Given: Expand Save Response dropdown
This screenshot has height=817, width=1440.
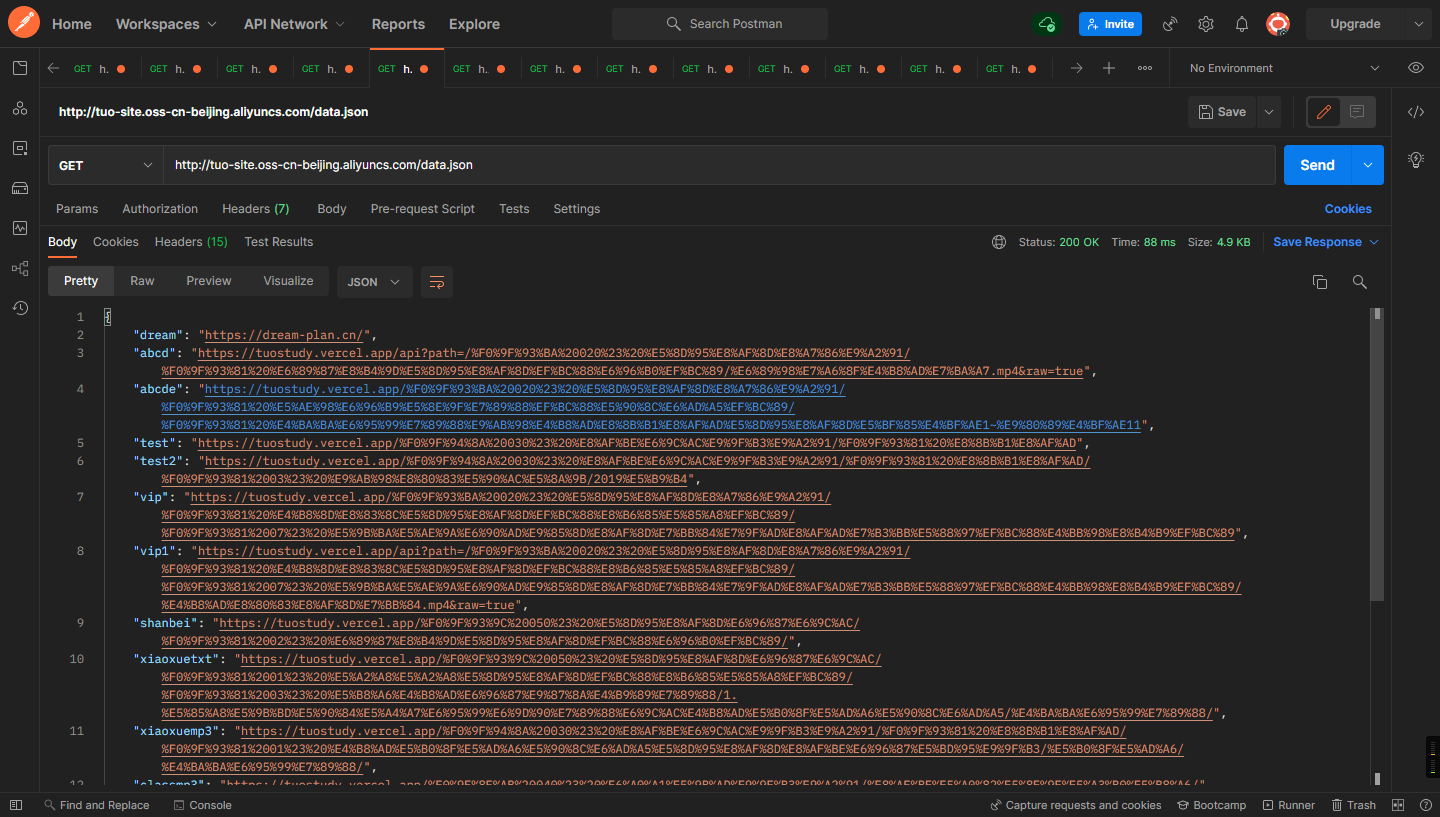Looking at the screenshot, I should (x=1374, y=242).
